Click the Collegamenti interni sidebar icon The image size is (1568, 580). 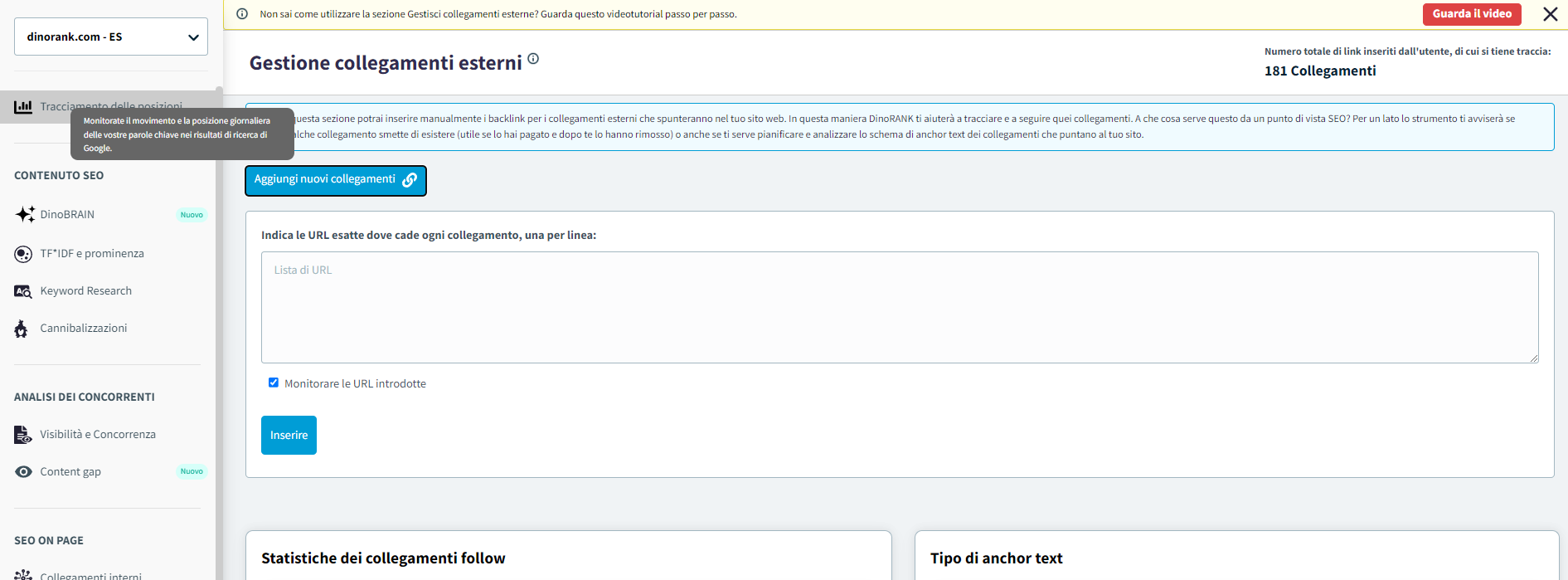pyautogui.click(x=23, y=574)
